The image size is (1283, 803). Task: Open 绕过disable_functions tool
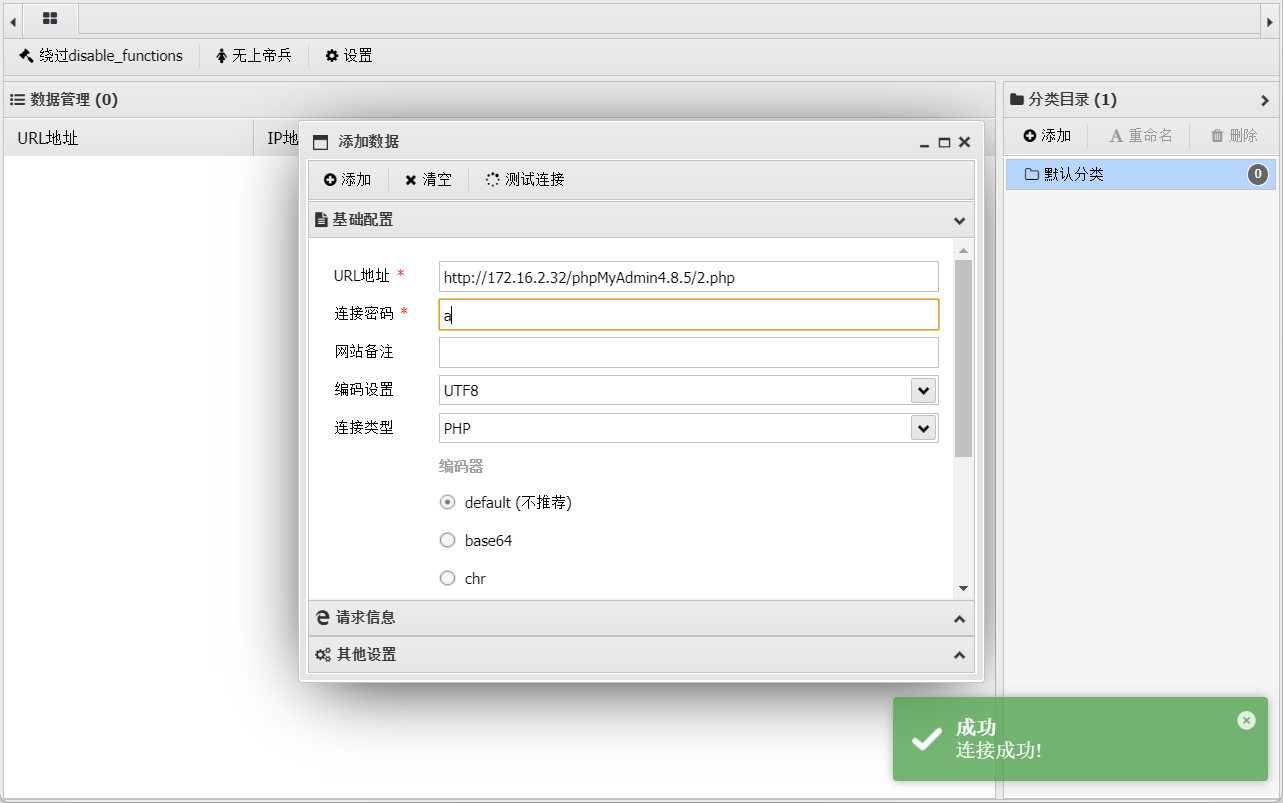[x=101, y=56]
